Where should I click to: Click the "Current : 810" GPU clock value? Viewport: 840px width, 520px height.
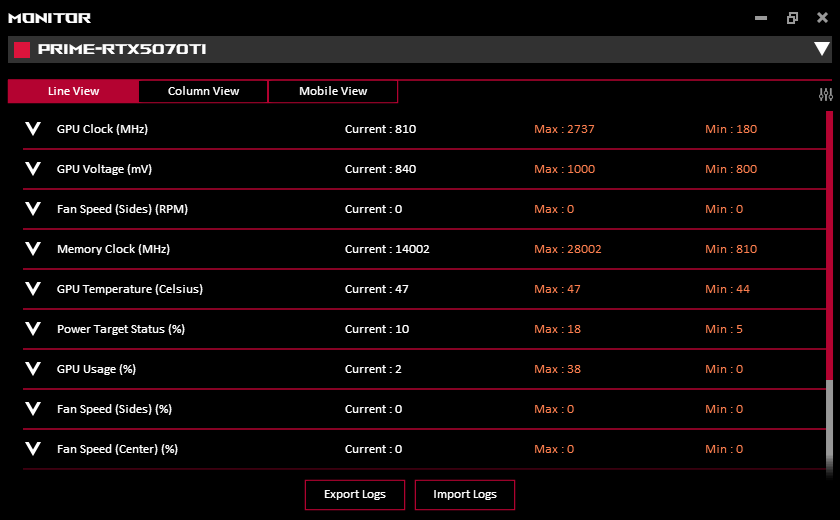click(380, 129)
